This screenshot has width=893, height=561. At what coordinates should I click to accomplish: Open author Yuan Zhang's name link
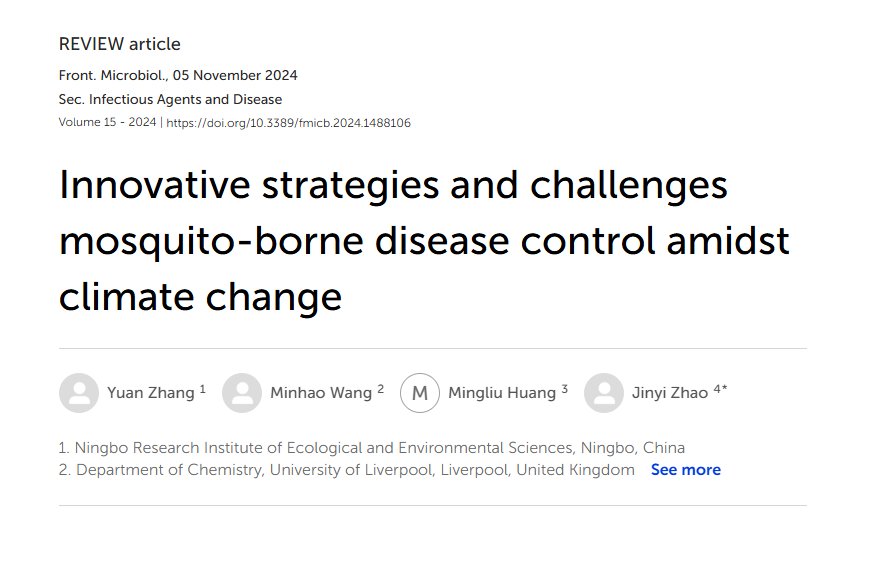click(x=150, y=393)
